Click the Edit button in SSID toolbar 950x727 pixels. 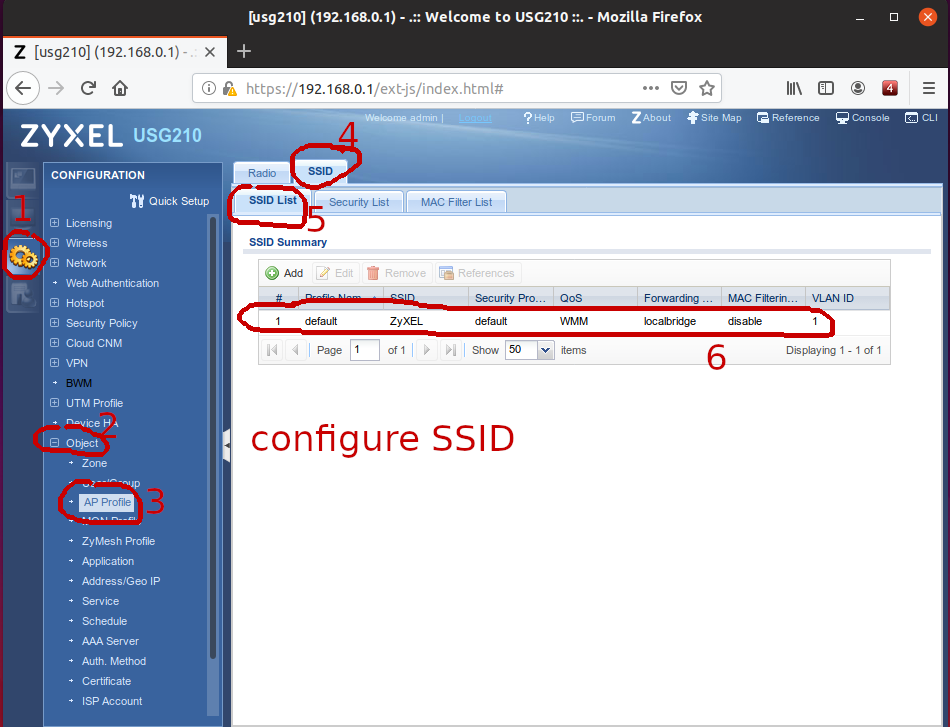[x=336, y=273]
